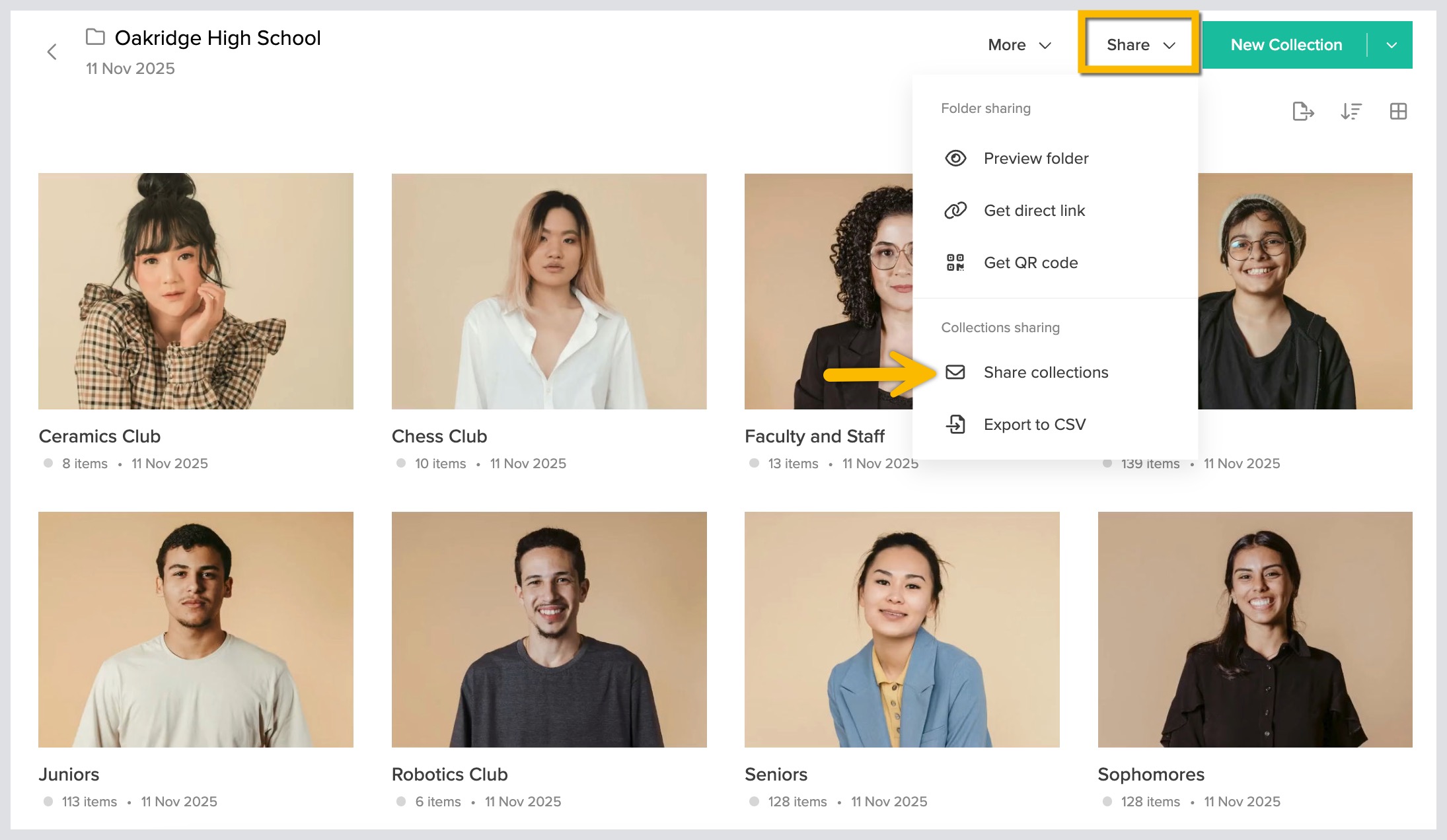Open the Chess Club collection title

439,437
